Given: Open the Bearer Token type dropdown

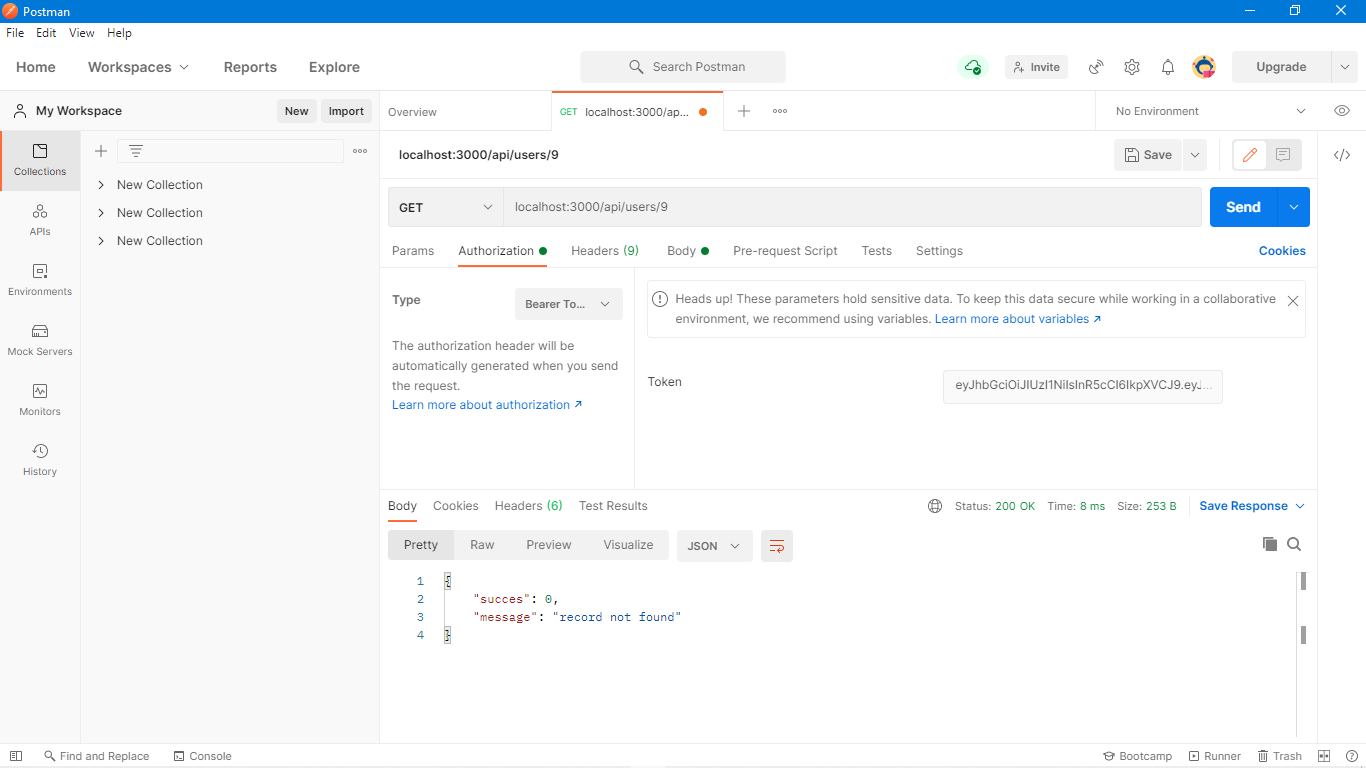Looking at the screenshot, I should pyautogui.click(x=568, y=304).
